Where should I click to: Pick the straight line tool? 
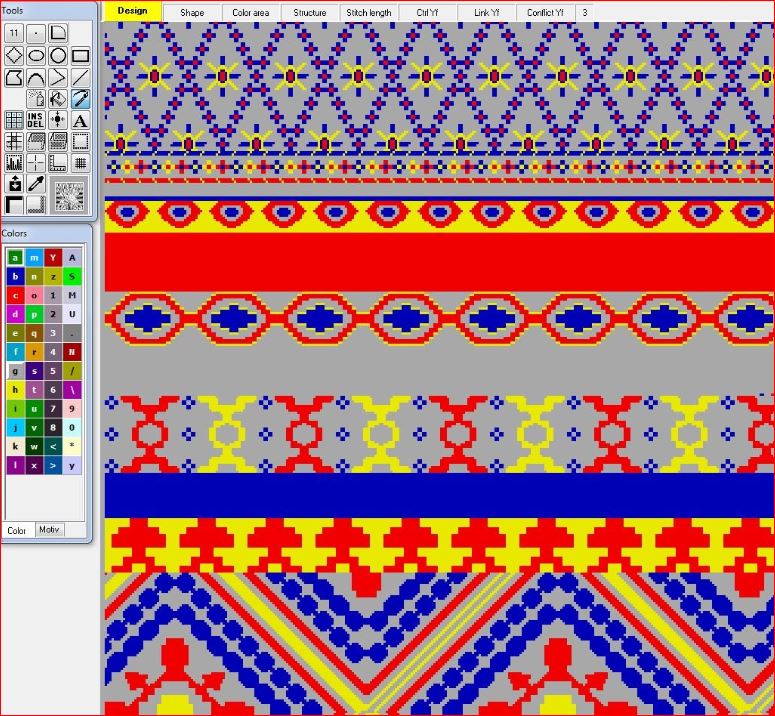pyautogui.click(x=80, y=78)
